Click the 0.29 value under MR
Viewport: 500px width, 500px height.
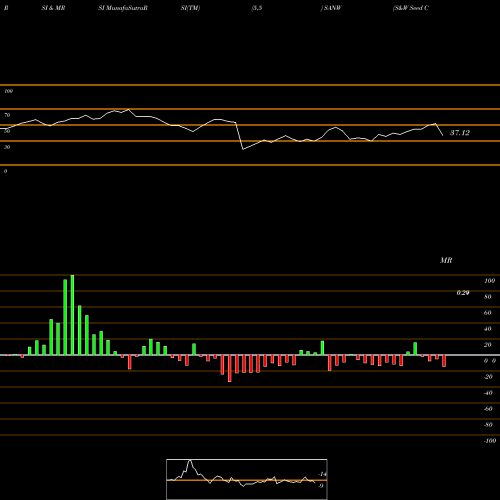pyautogui.click(x=463, y=293)
